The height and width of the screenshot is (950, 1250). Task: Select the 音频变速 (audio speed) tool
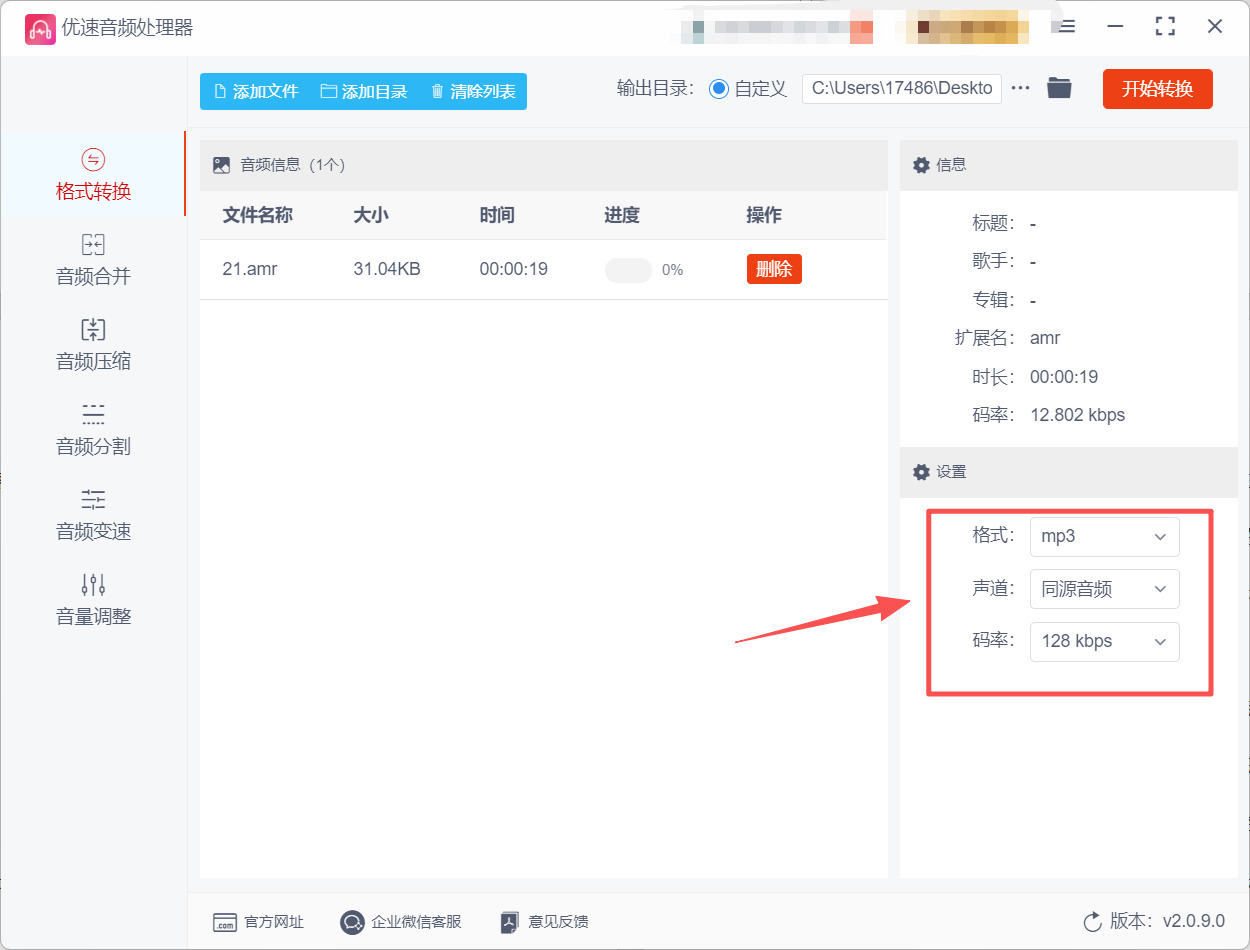pos(93,514)
